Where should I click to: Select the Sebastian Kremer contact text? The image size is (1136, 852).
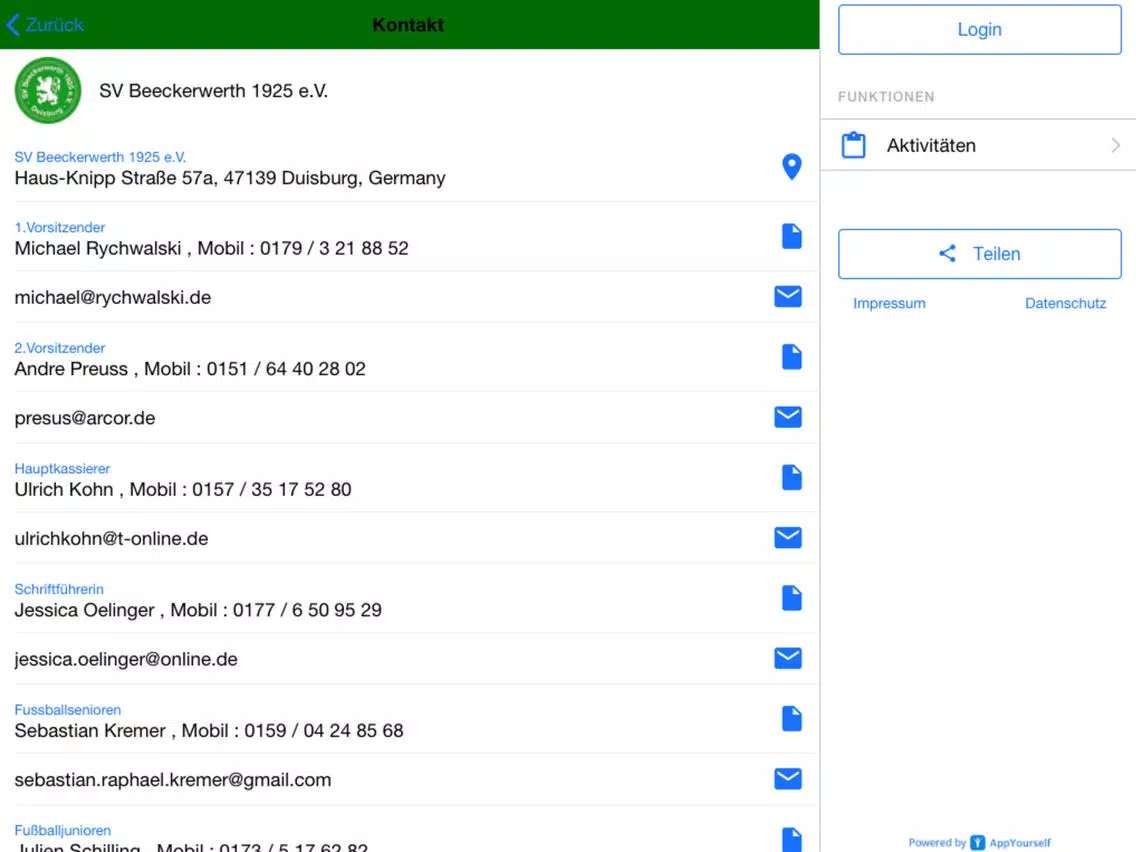pos(209,730)
